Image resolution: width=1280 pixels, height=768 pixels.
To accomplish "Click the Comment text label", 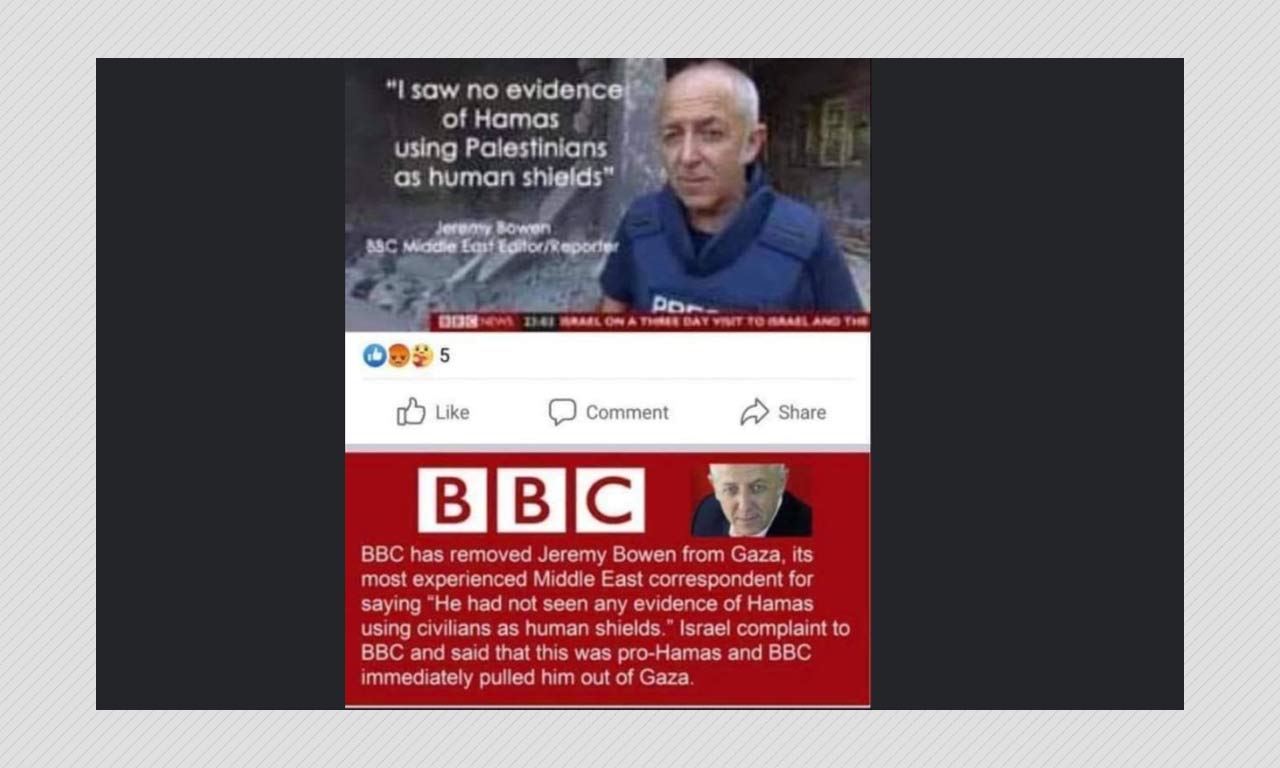I will 627,412.
